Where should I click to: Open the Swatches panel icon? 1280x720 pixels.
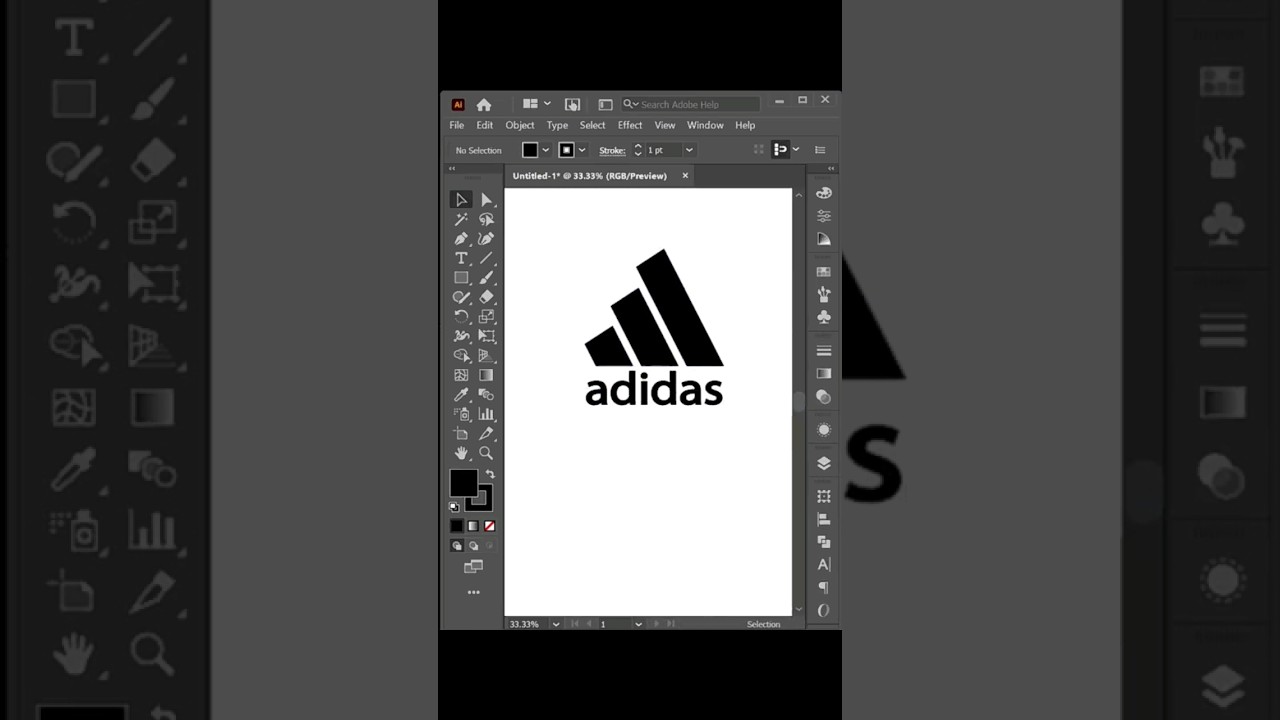(x=824, y=271)
